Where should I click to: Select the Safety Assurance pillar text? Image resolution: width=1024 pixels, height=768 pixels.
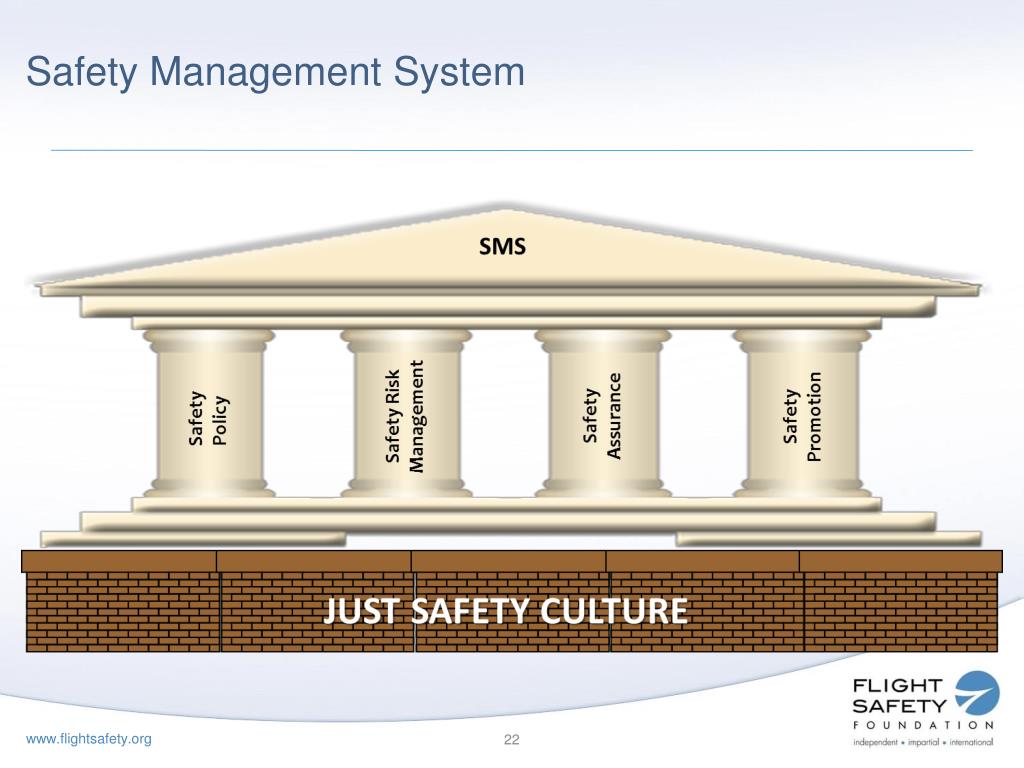[x=601, y=416]
